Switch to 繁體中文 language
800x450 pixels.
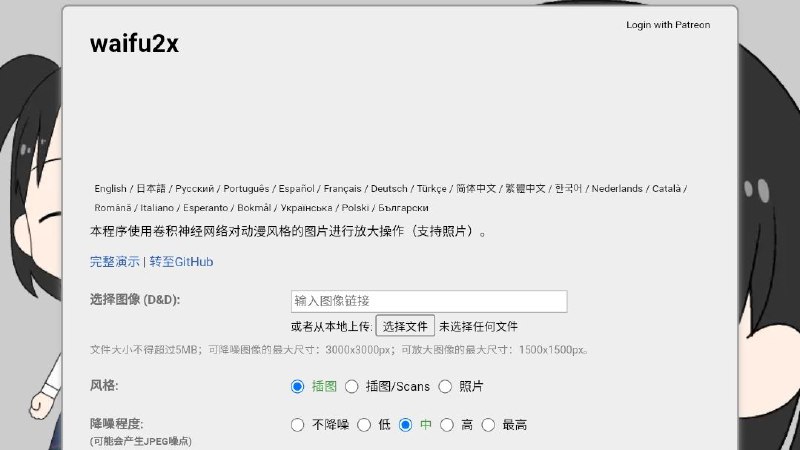pyautogui.click(x=525, y=189)
